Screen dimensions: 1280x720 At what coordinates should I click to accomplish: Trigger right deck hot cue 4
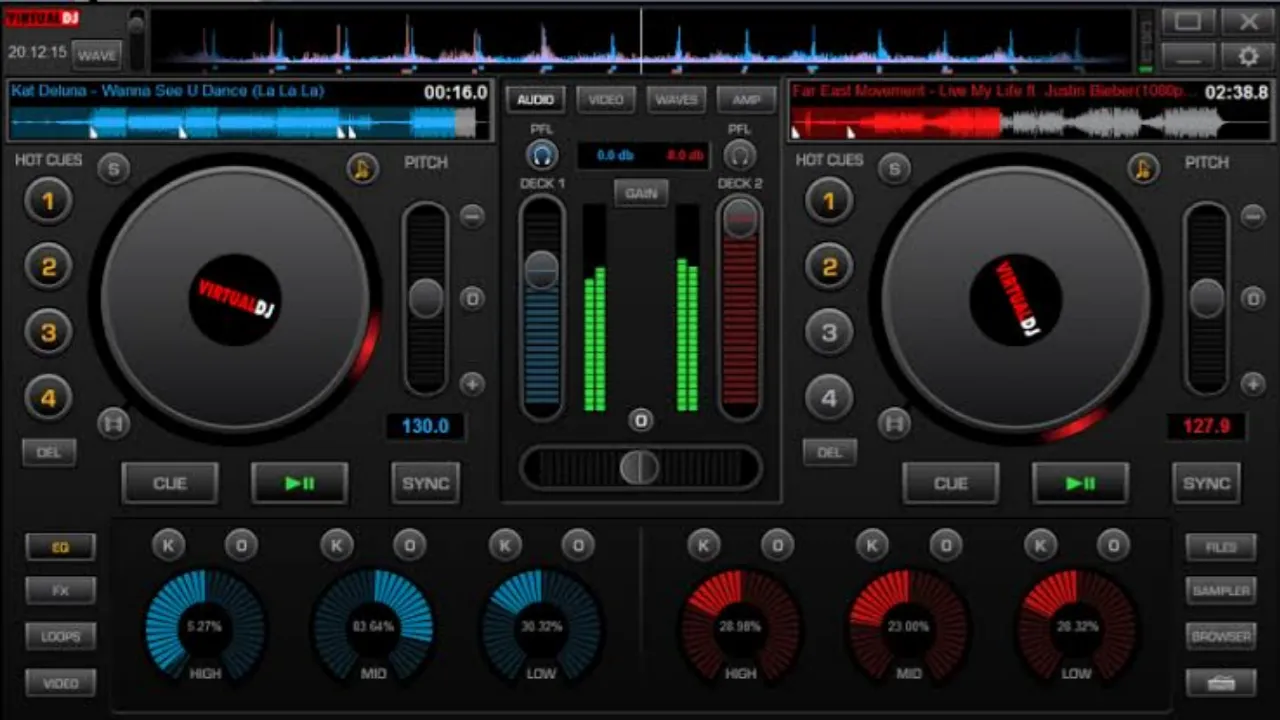[829, 398]
